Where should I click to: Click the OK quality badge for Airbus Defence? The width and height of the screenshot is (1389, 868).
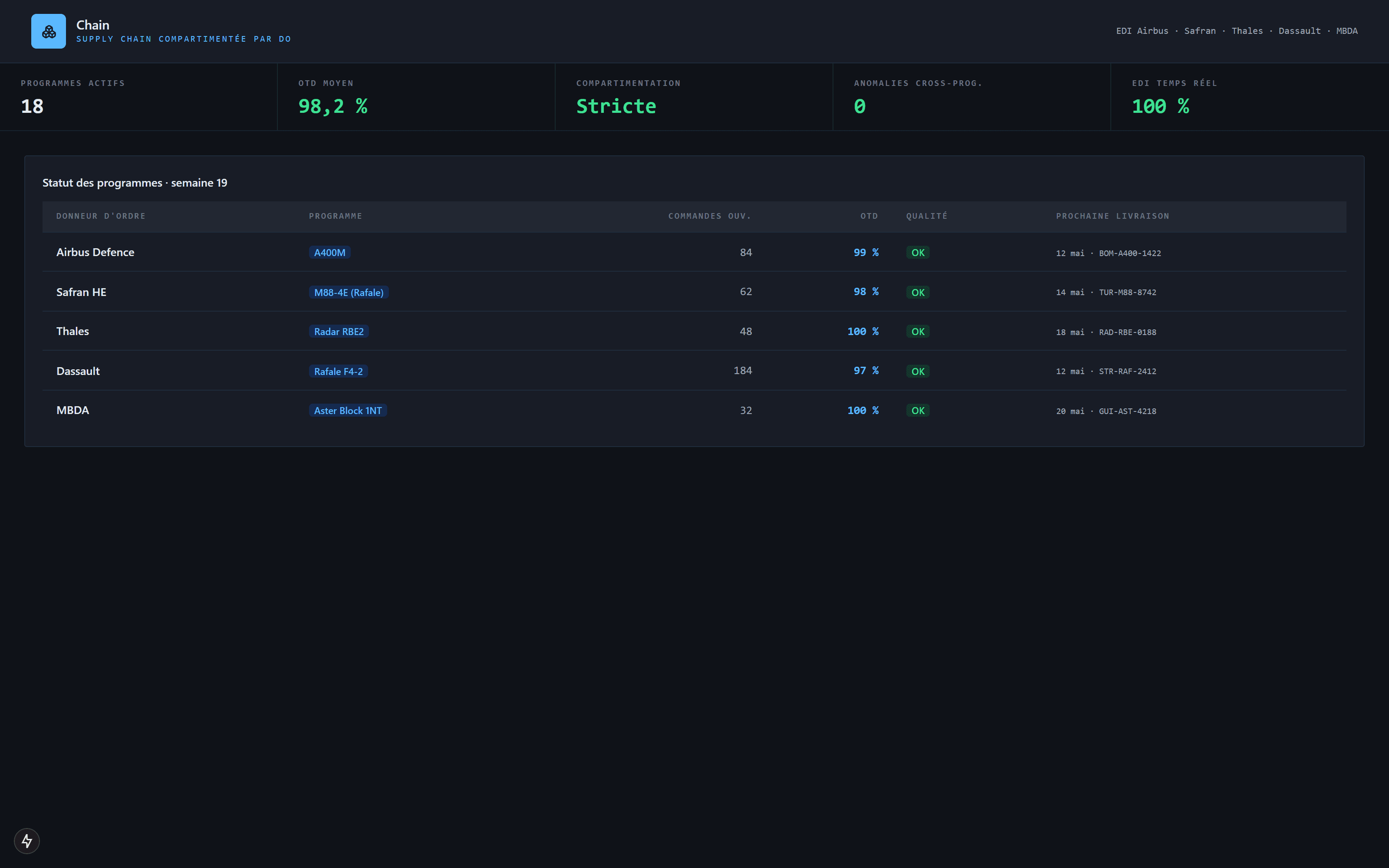pyautogui.click(x=918, y=253)
